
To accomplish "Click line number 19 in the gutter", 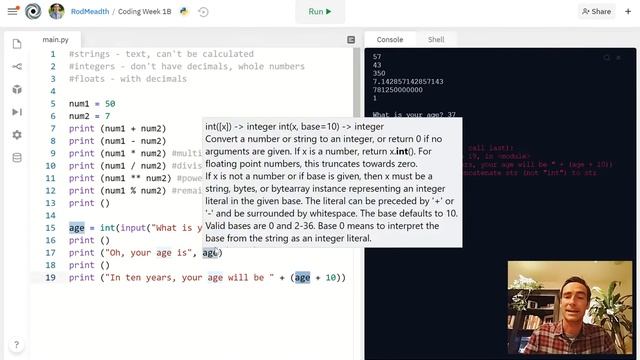I will [x=51, y=278].
